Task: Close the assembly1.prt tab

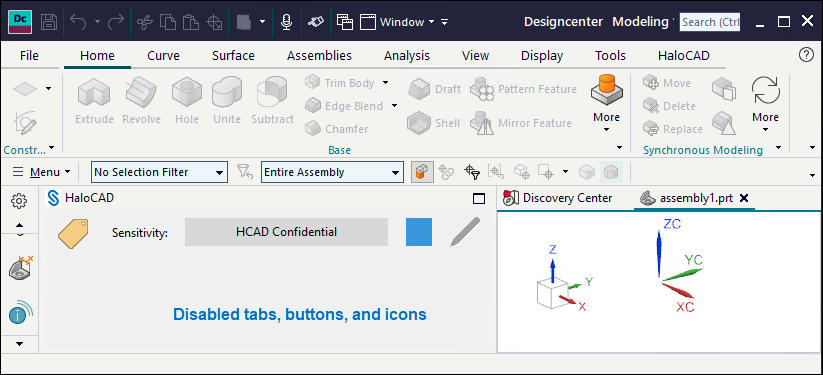Action: point(743,198)
